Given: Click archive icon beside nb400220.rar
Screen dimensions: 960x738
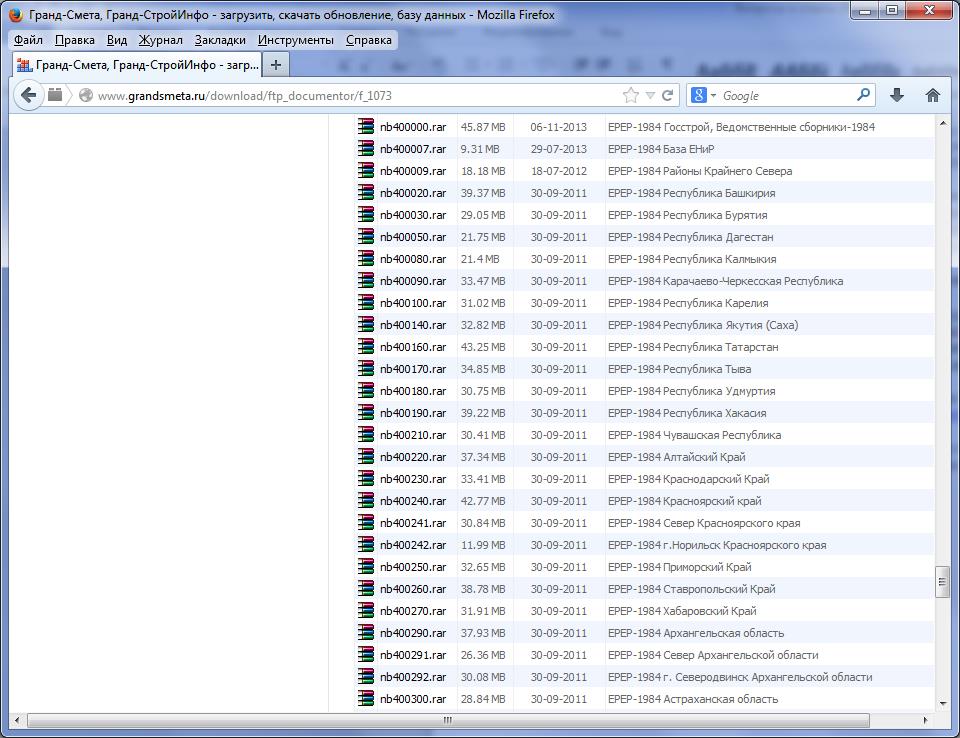Looking at the screenshot, I should click(x=366, y=457).
